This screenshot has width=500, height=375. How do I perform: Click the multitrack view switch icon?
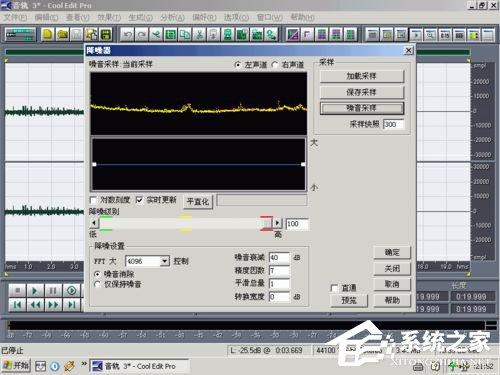coord(20,35)
